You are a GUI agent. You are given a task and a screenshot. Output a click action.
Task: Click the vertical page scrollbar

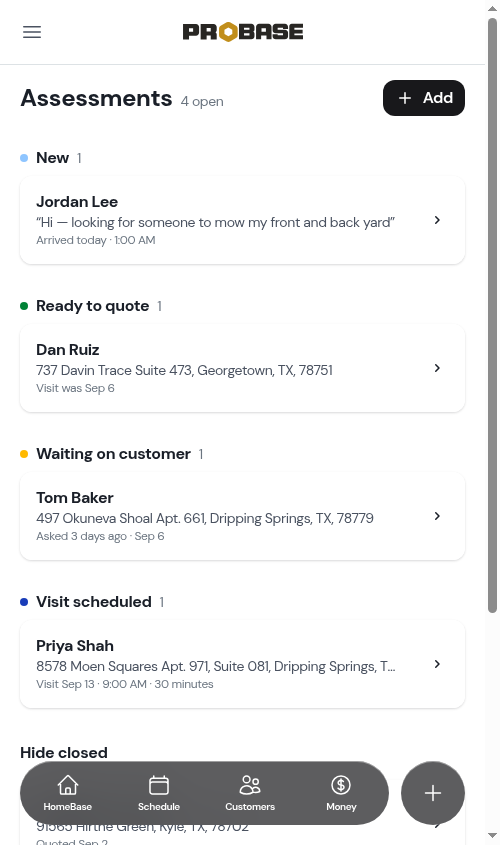pos(492,315)
